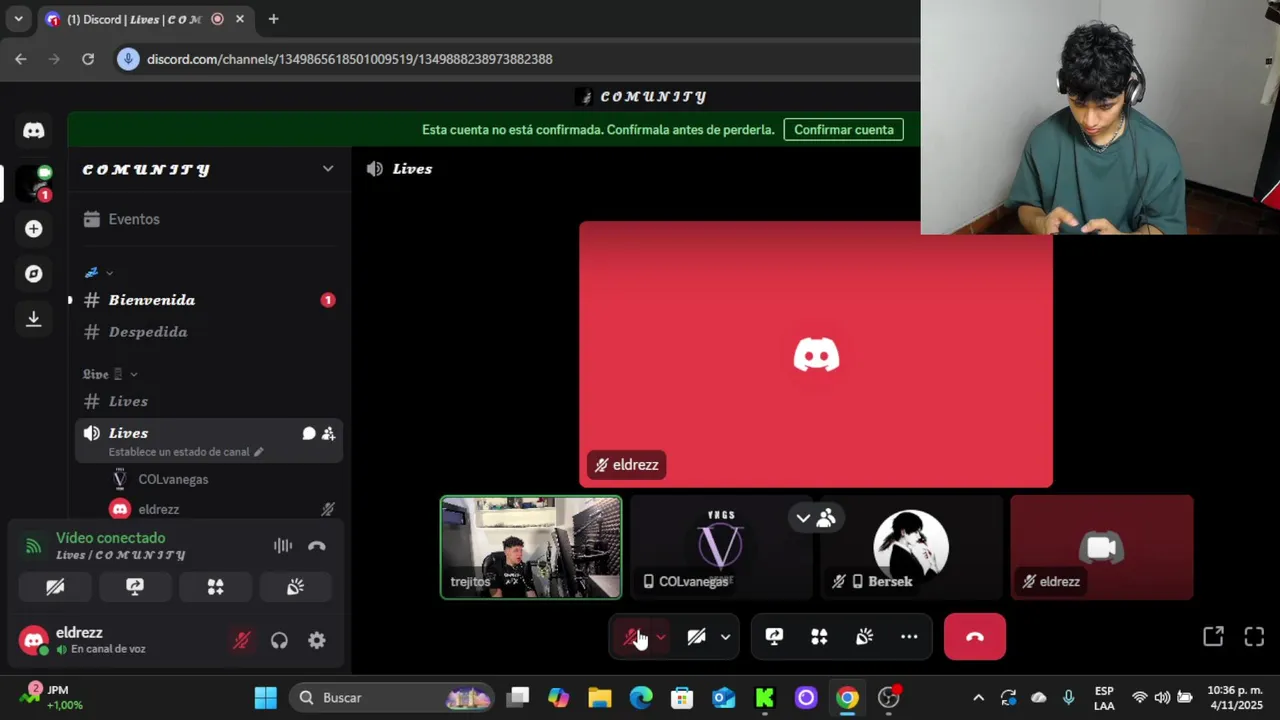
Task: Pop out call into separate window
Action: [1213, 637]
